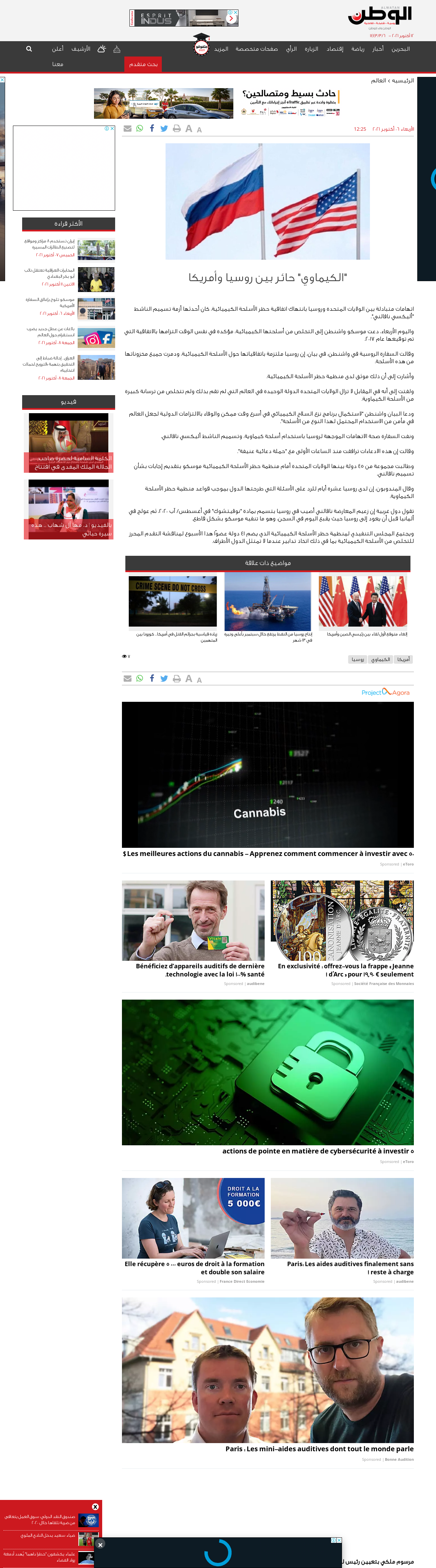Close the bottom banner ad with X
436x1568 pixels.
[x=100, y=1544]
